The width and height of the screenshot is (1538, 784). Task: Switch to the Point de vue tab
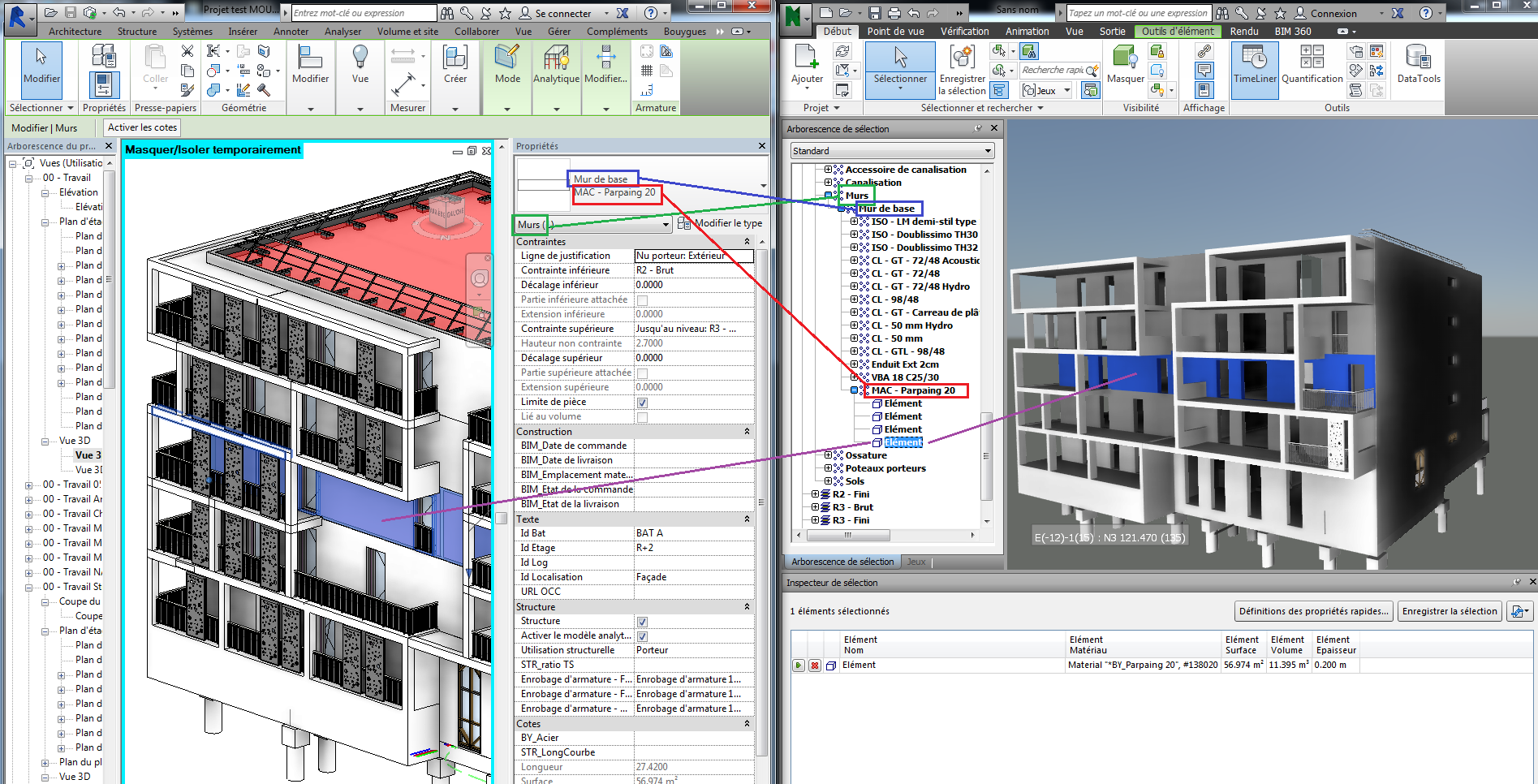pyautogui.click(x=895, y=32)
